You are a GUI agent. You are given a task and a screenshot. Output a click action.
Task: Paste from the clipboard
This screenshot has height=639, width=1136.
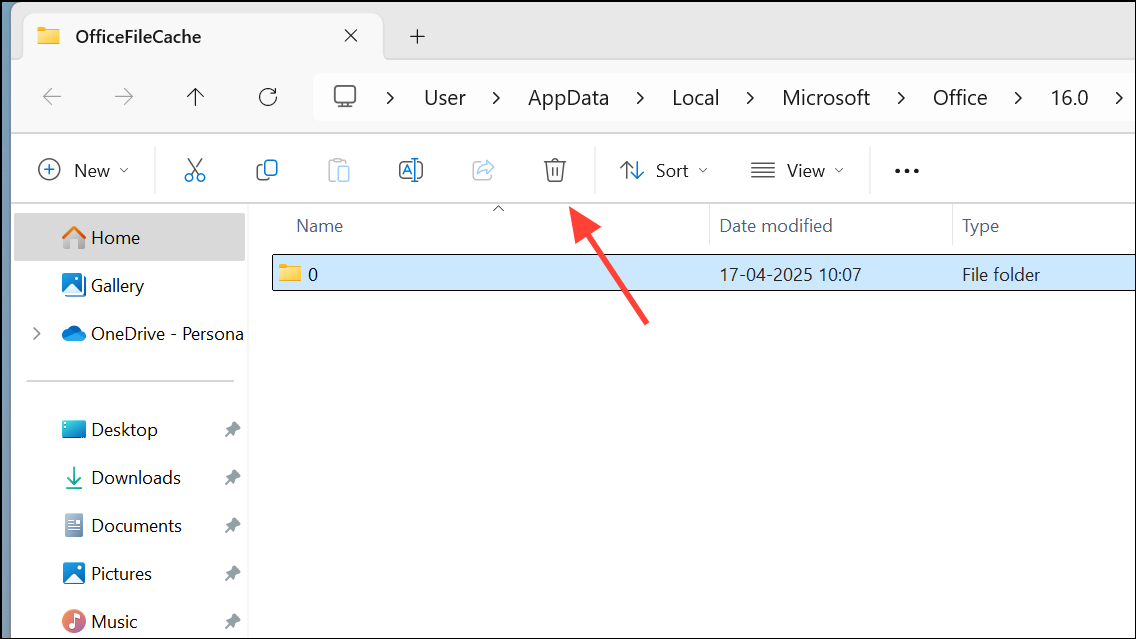pos(339,170)
